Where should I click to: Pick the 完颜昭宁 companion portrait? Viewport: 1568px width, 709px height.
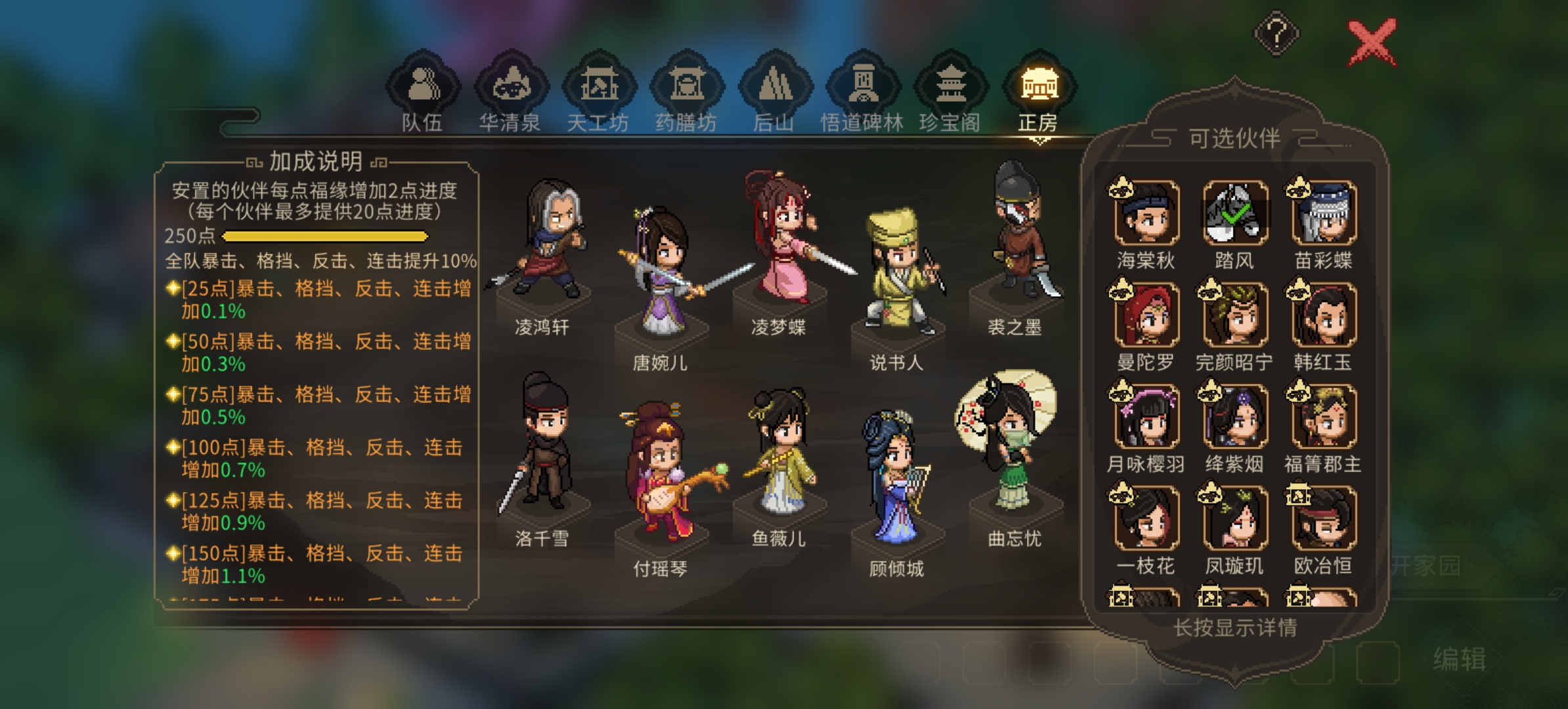(1234, 314)
